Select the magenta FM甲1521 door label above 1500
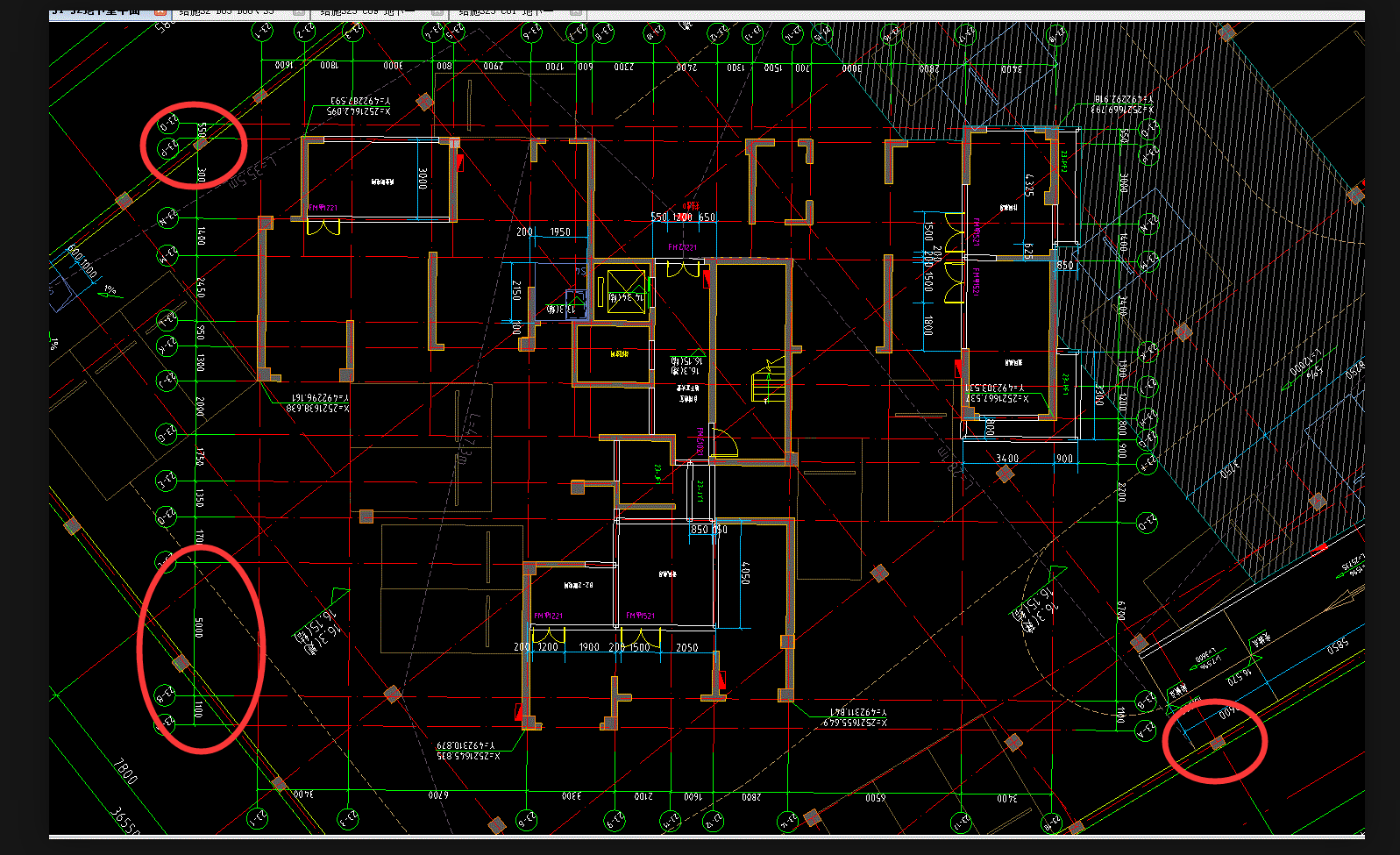Viewport: 1400px width, 855px height. [x=641, y=616]
